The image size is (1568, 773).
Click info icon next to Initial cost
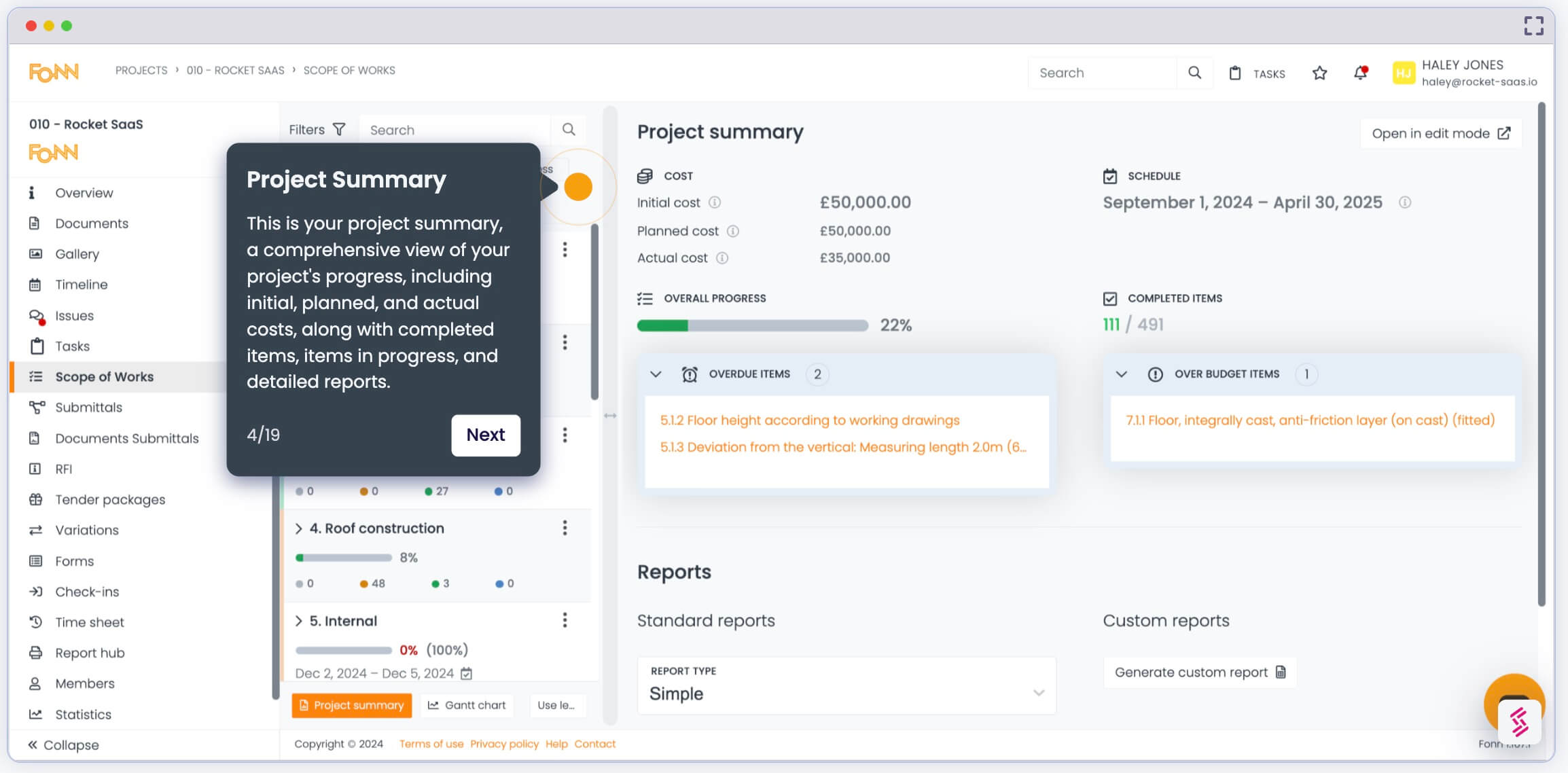pos(715,202)
